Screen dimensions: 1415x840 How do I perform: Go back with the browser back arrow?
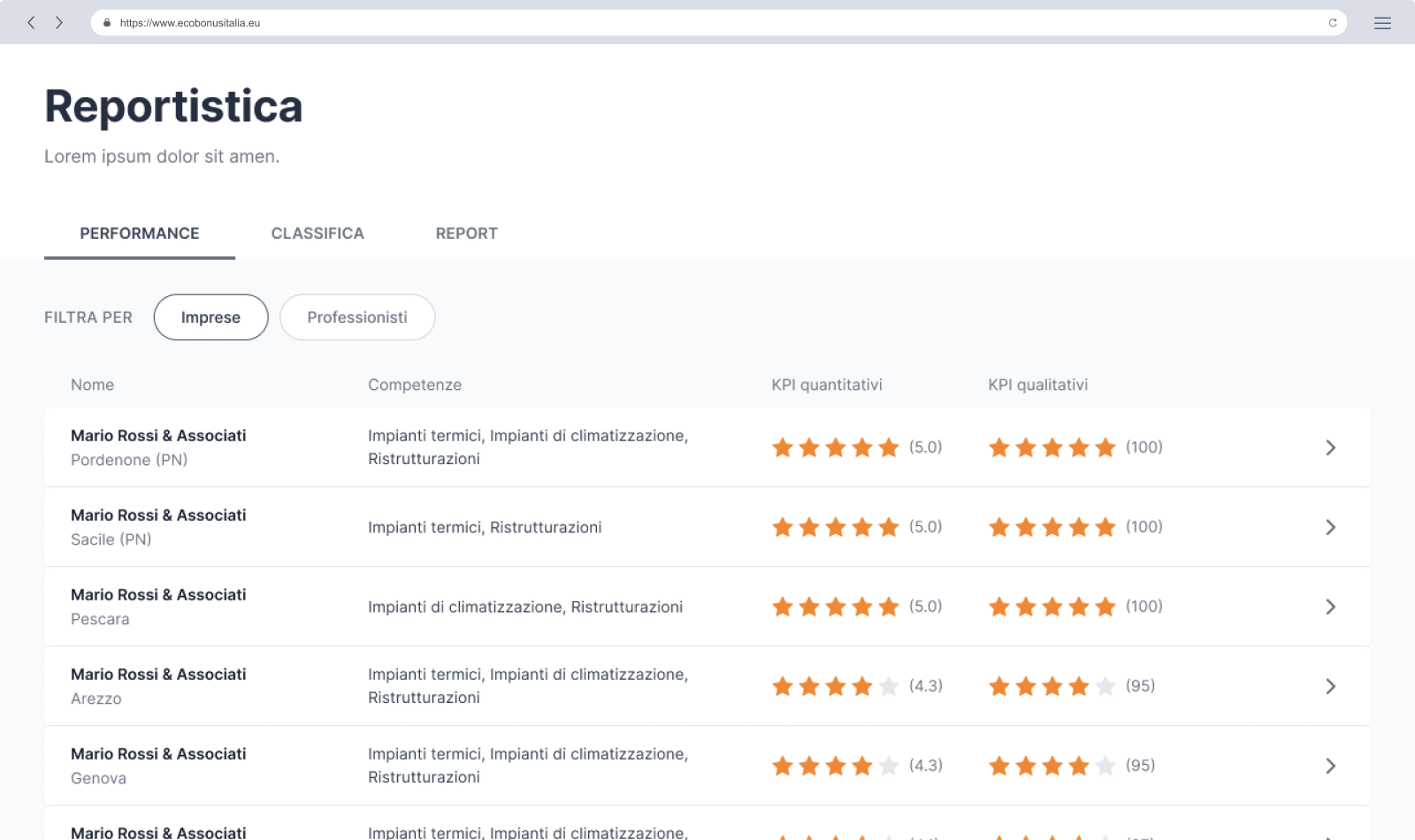click(x=31, y=23)
